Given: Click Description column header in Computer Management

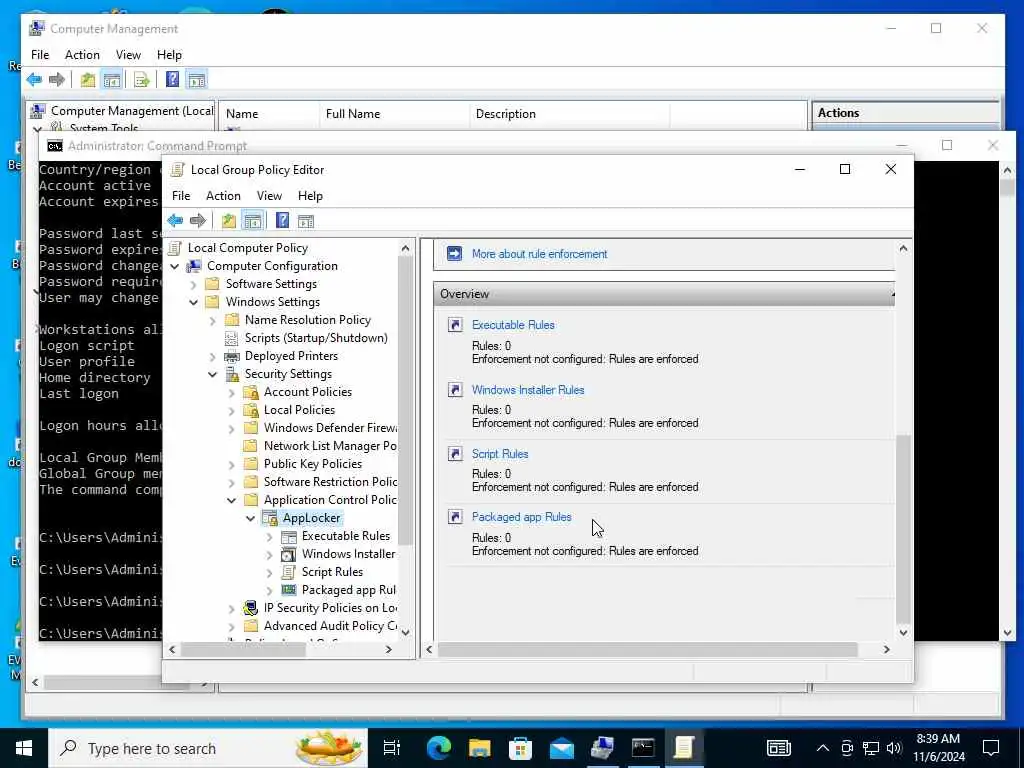Looking at the screenshot, I should click(x=569, y=114).
